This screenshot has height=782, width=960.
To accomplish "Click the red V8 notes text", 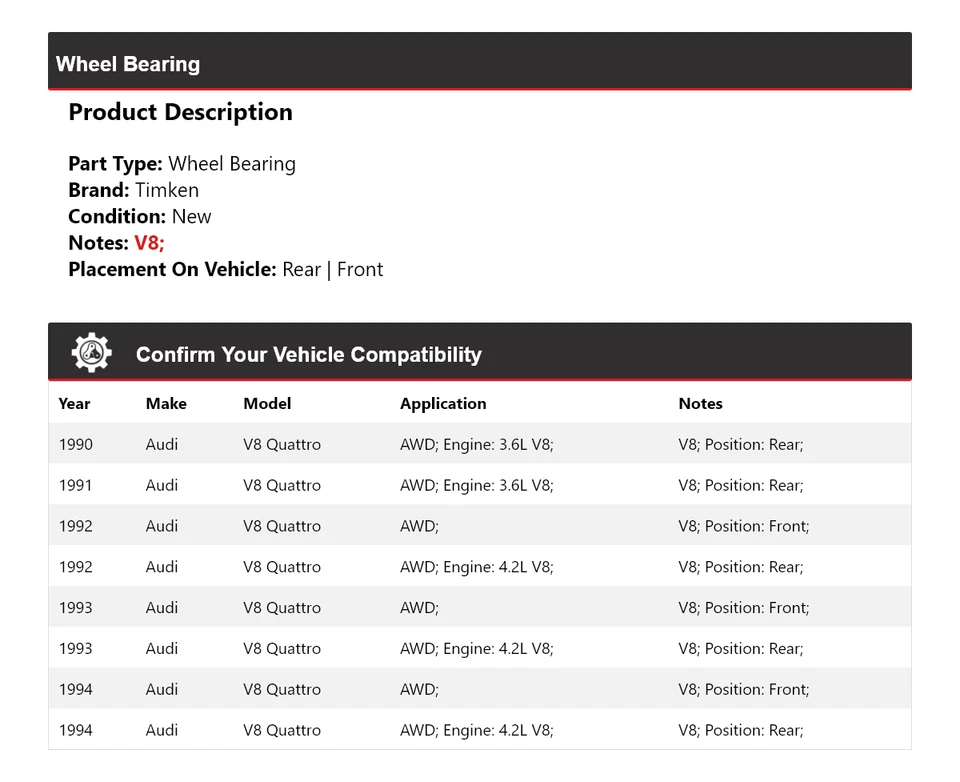I will [x=149, y=243].
